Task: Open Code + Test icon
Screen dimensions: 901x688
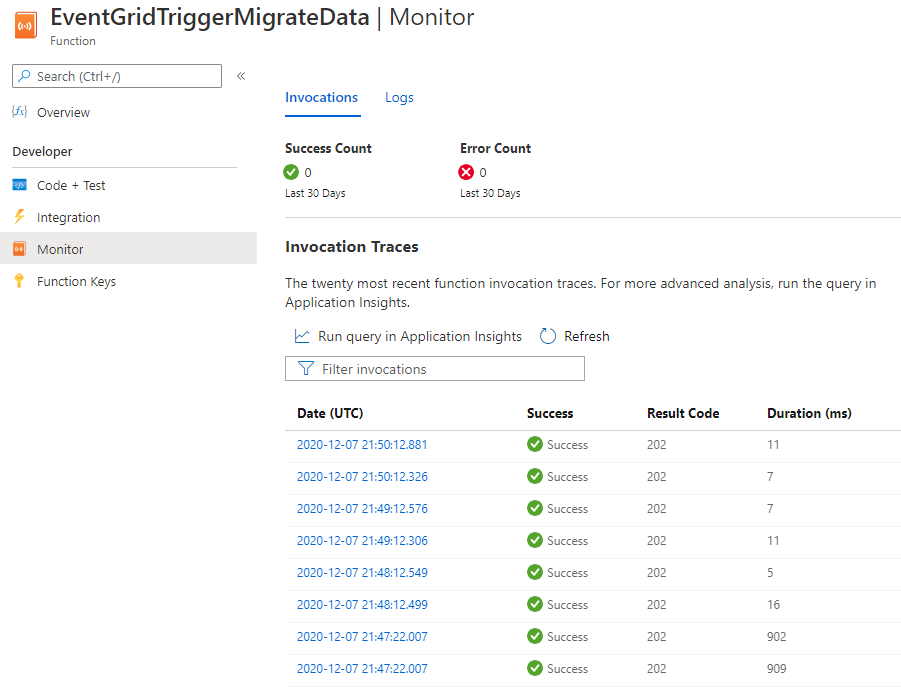Action: click(x=19, y=185)
